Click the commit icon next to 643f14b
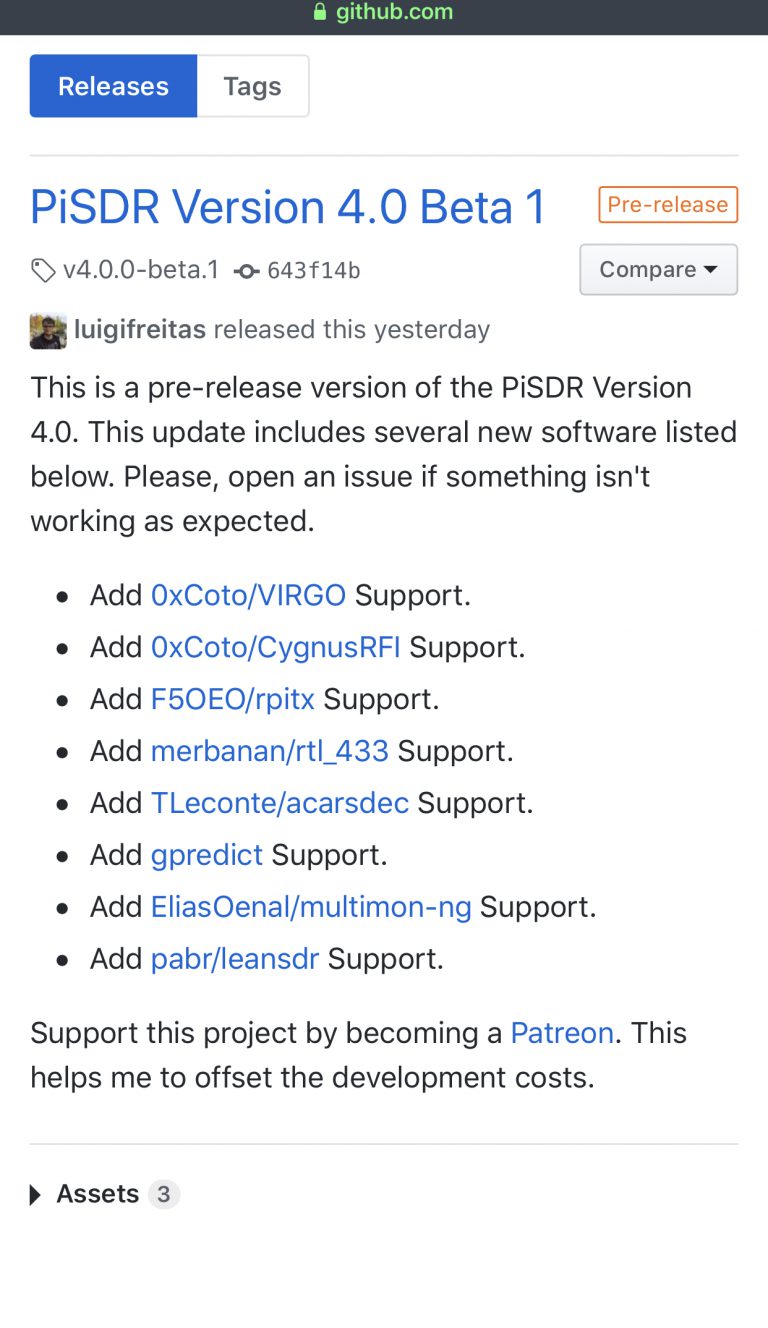 [247, 270]
